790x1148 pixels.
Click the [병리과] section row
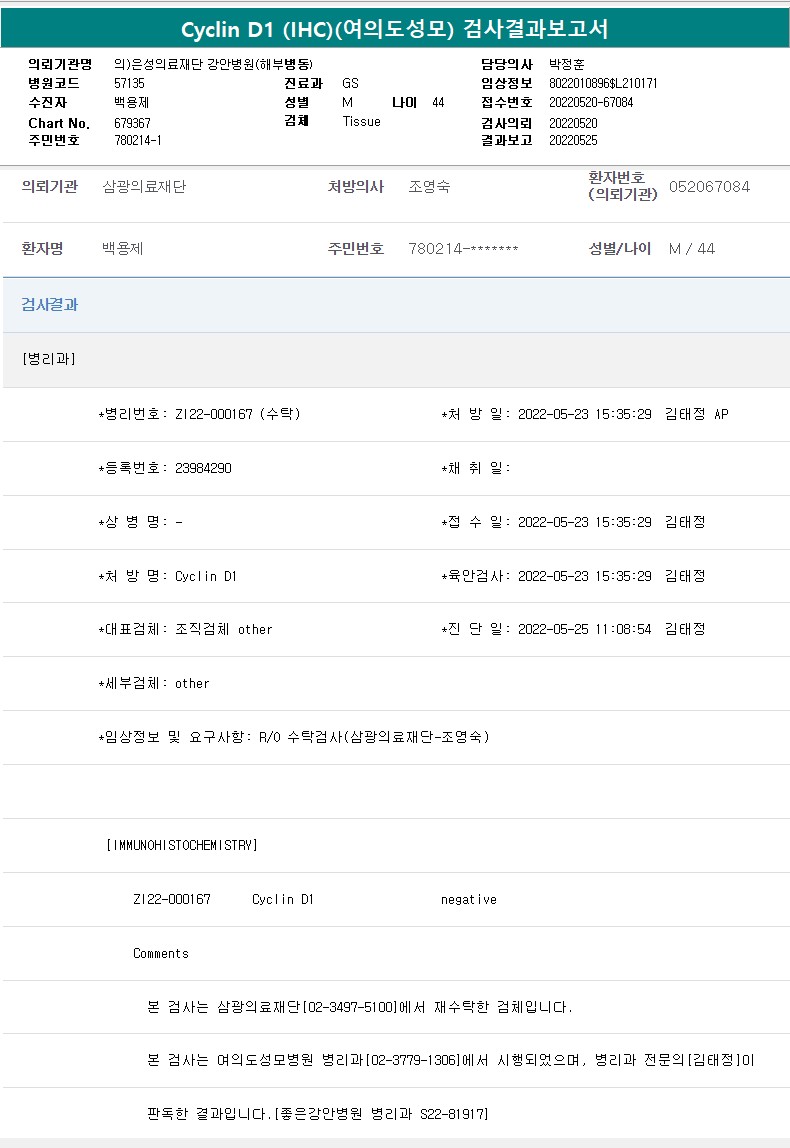48,359
